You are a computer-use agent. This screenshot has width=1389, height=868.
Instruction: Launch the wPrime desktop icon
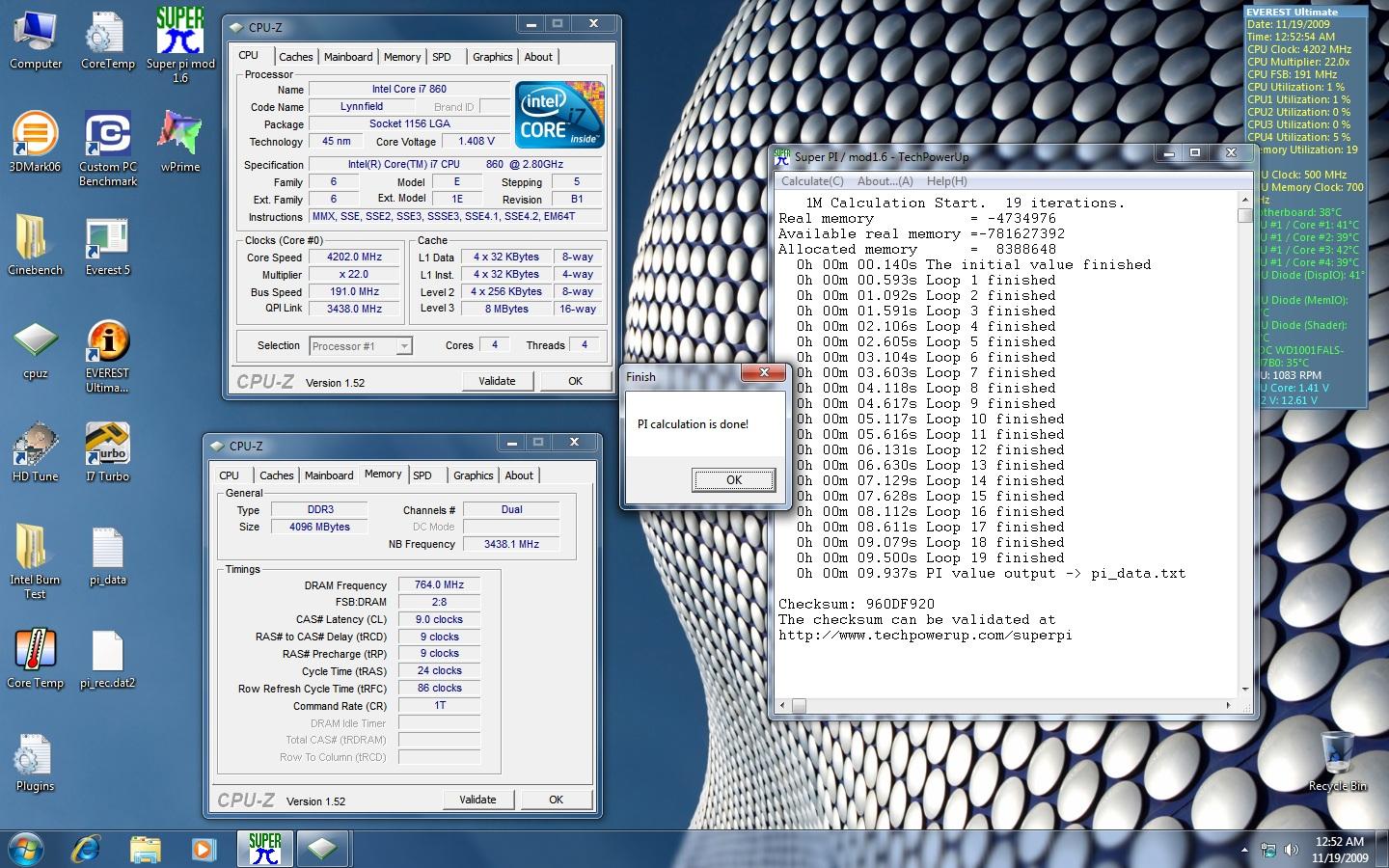[x=180, y=143]
